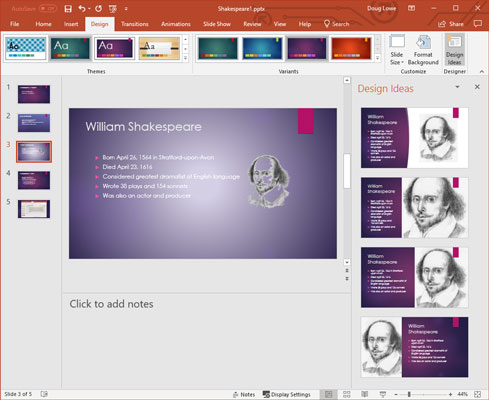Open the Transitions ribbon tab

pyautogui.click(x=135, y=24)
